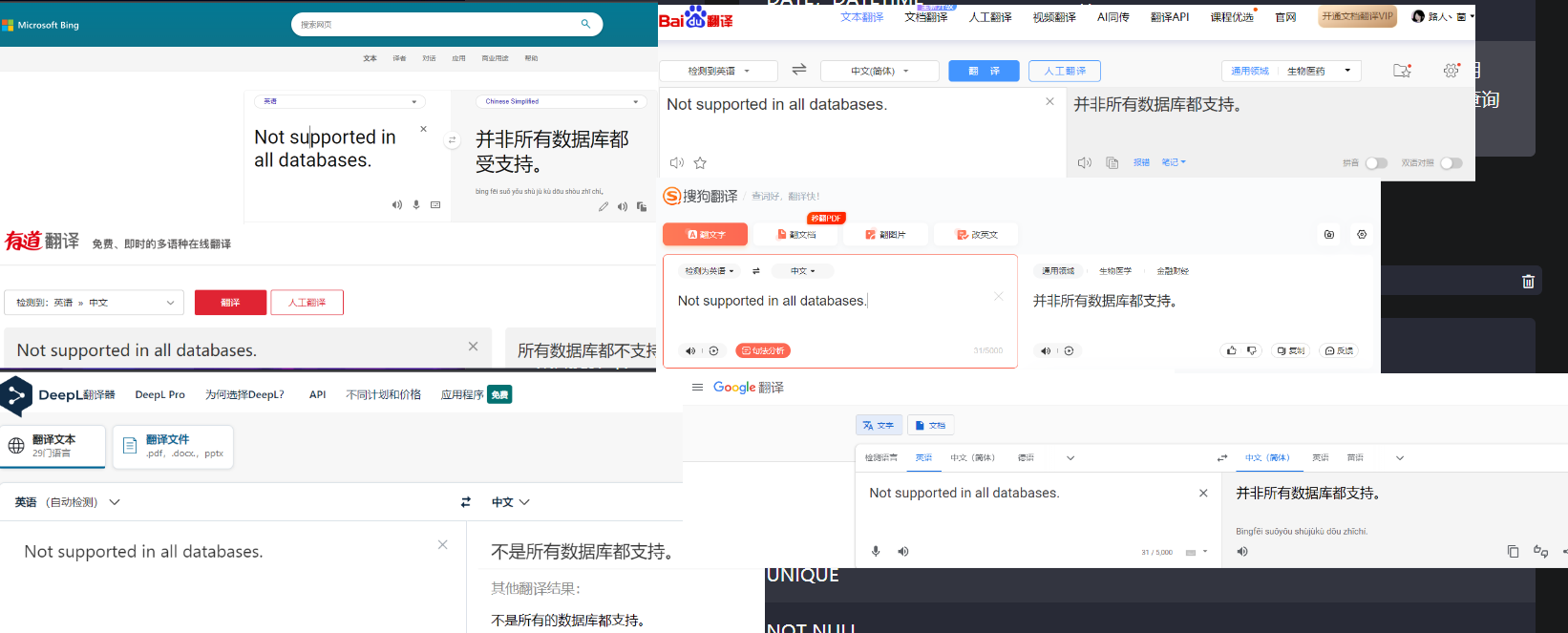Click the Sogou 句法分析 button

(763, 351)
